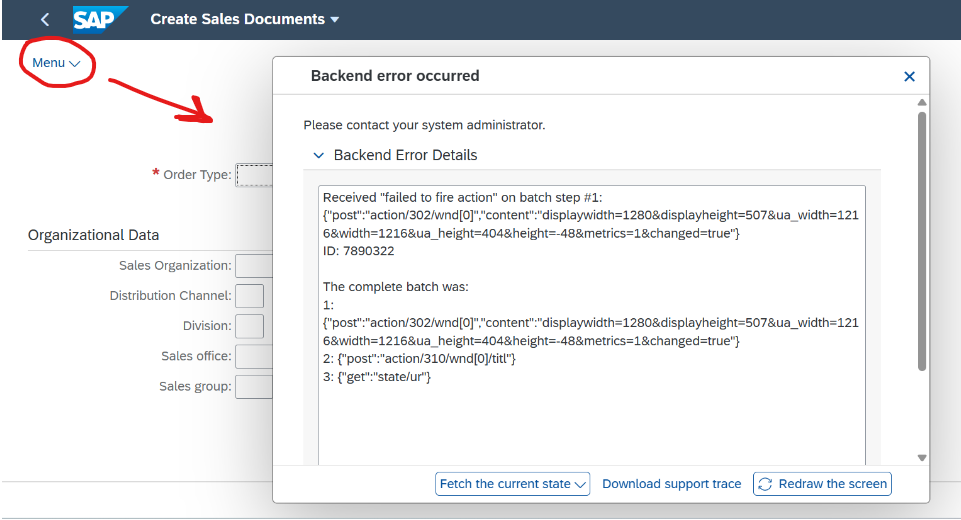Screen dimensions: 961x520
Task: Click the refresh icon on Redraw the screen
Action: [x=765, y=484]
